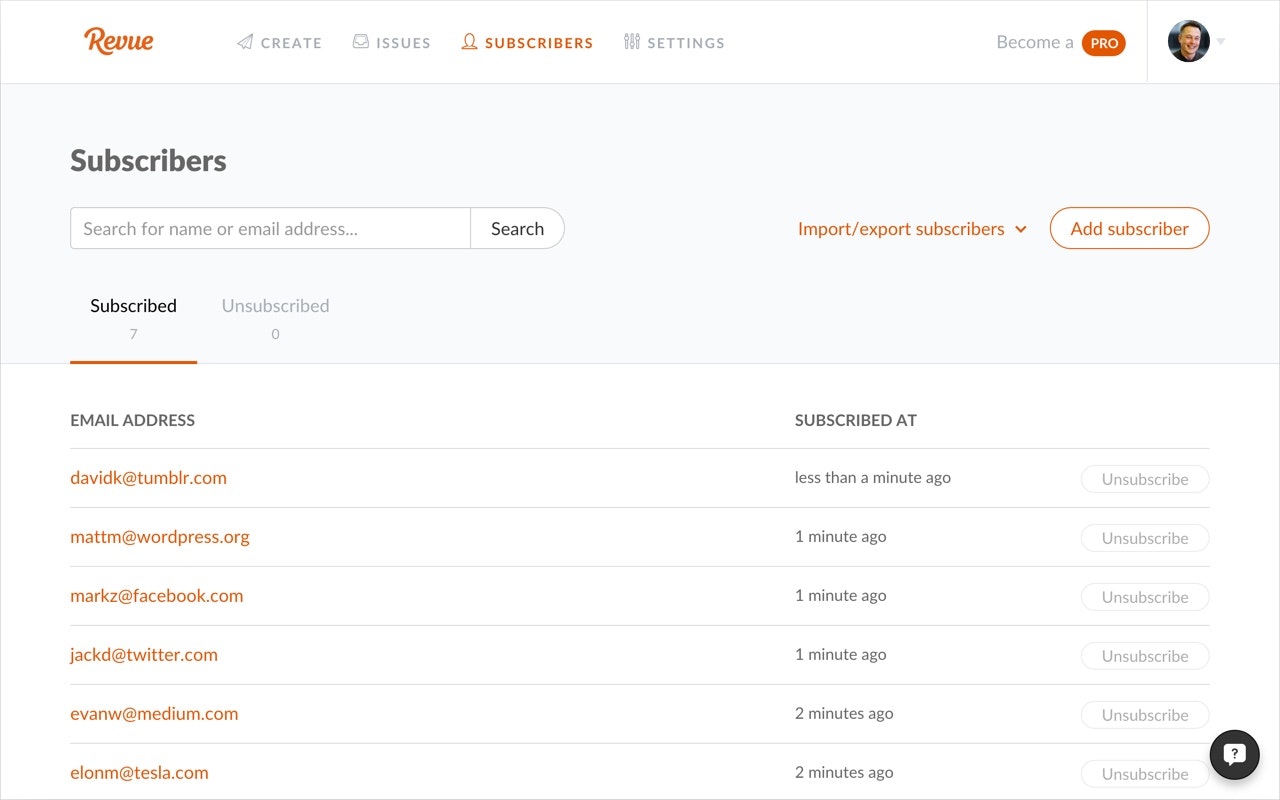Click the EMAIL ADDRESS column header

(x=132, y=420)
